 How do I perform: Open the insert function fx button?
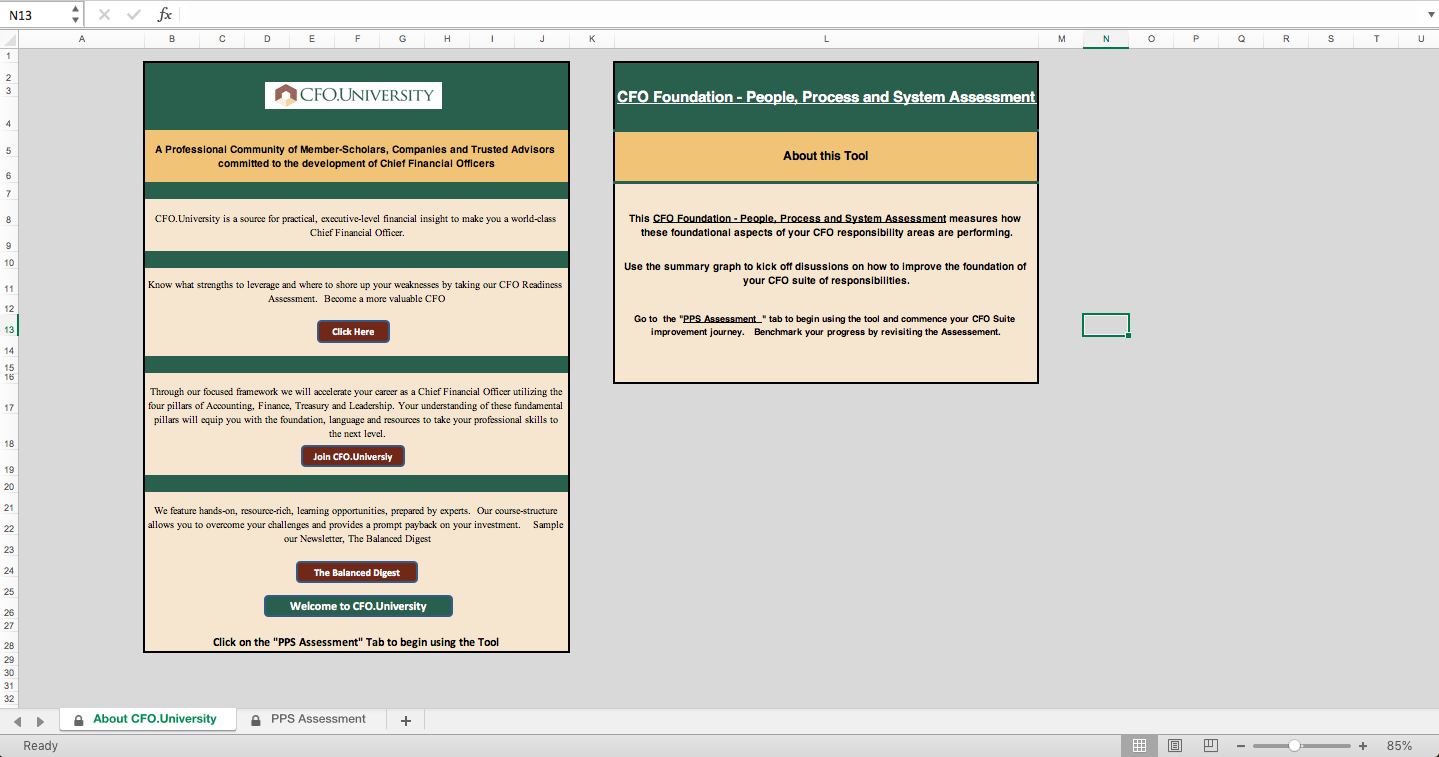click(165, 15)
